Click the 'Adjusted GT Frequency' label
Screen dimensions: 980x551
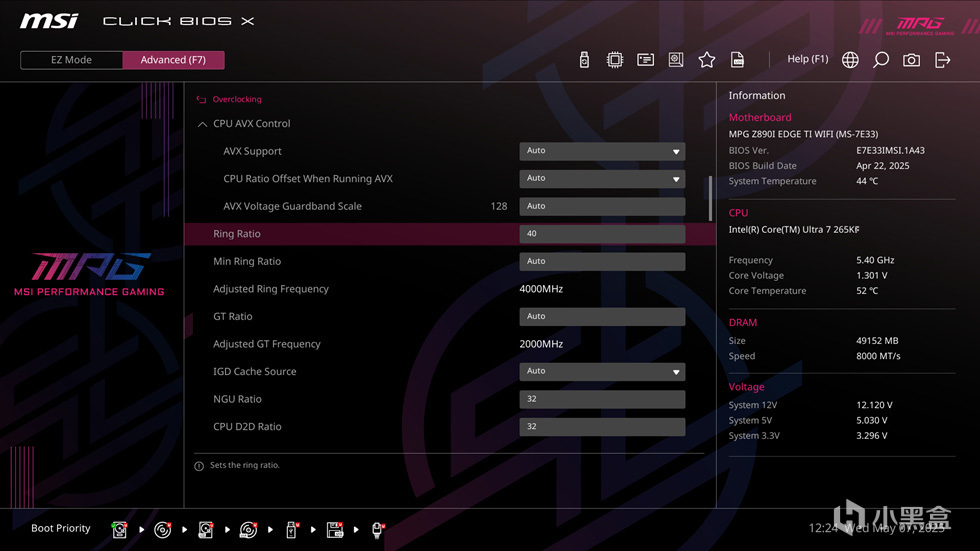266,344
